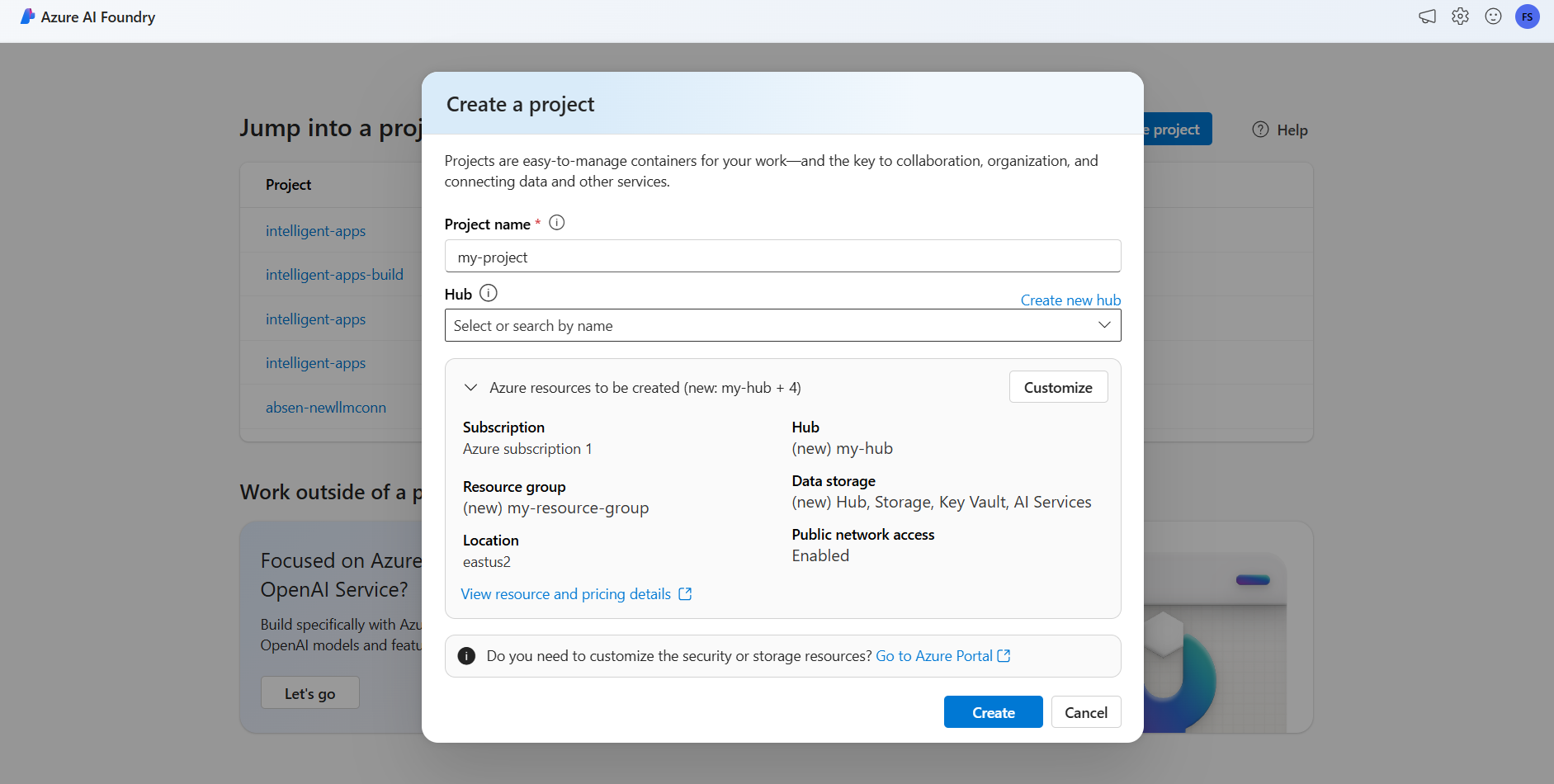Click the Project name info icon

click(557, 223)
